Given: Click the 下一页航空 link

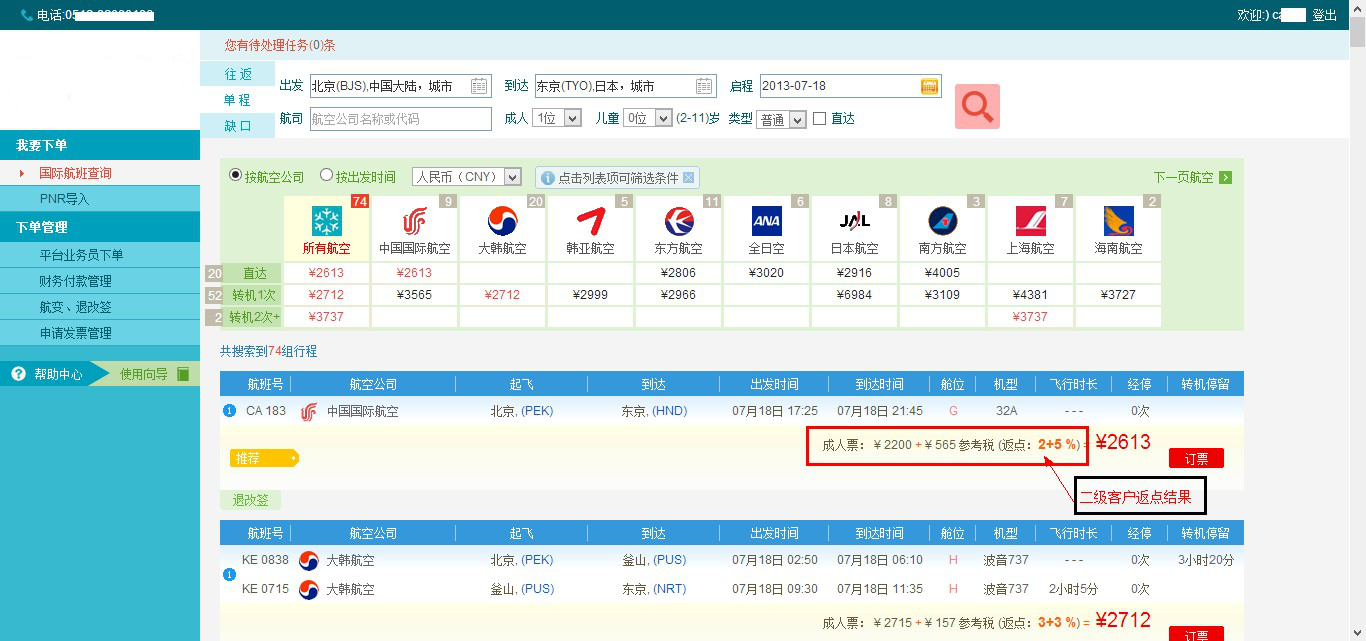Looking at the screenshot, I should pyautogui.click(x=1184, y=177).
